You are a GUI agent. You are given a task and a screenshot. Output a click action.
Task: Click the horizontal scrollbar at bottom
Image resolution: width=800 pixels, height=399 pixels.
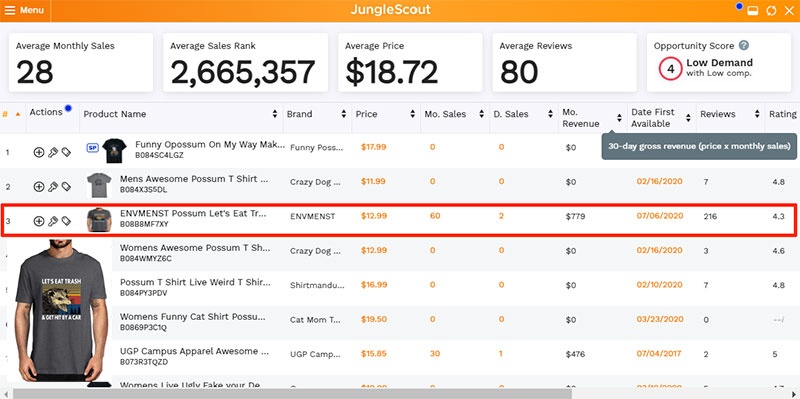[292, 394]
